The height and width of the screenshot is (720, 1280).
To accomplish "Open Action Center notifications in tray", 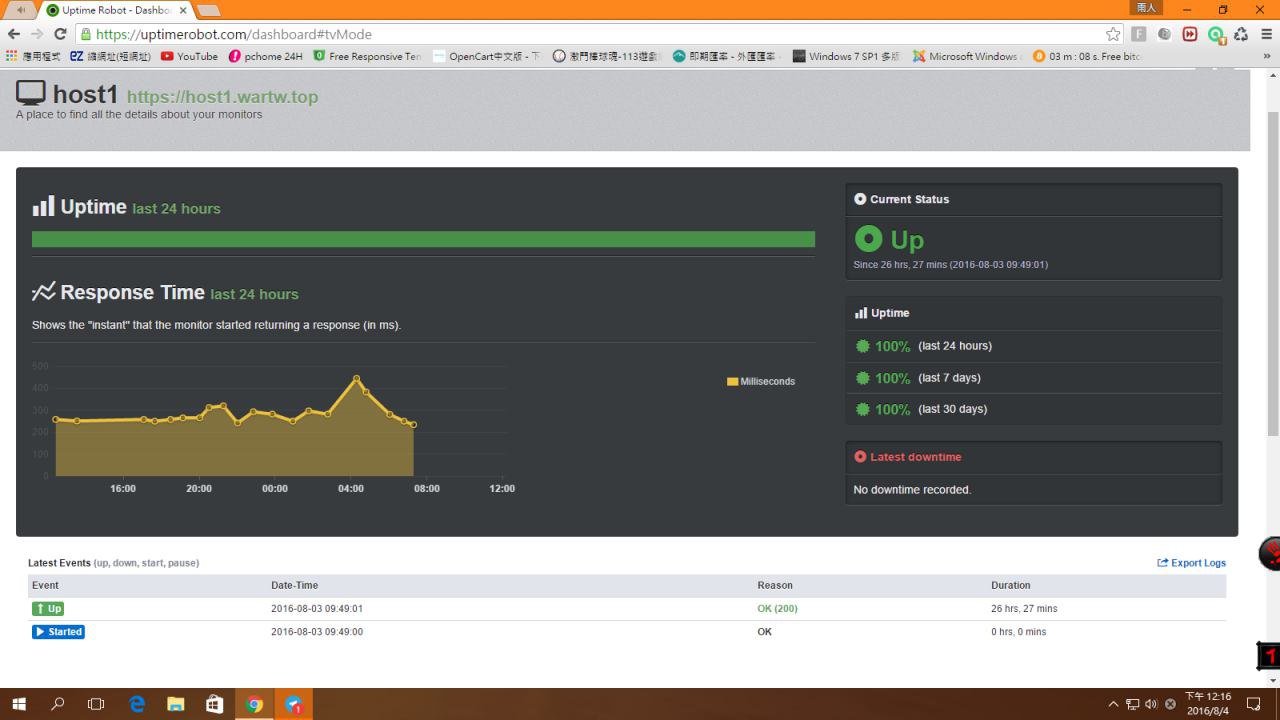I will (x=1254, y=704).
